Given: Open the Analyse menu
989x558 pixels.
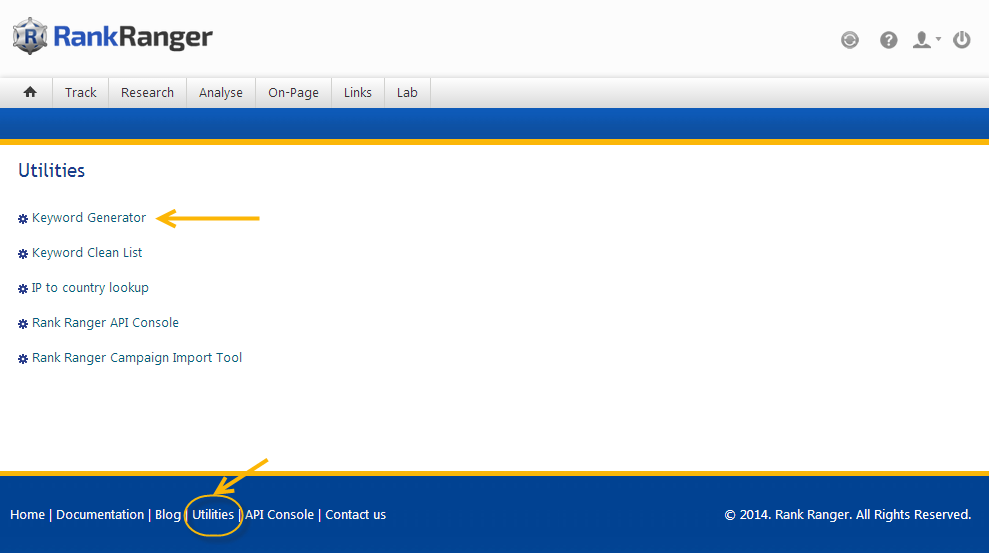Looking at the screenshot, I should 221,92.
